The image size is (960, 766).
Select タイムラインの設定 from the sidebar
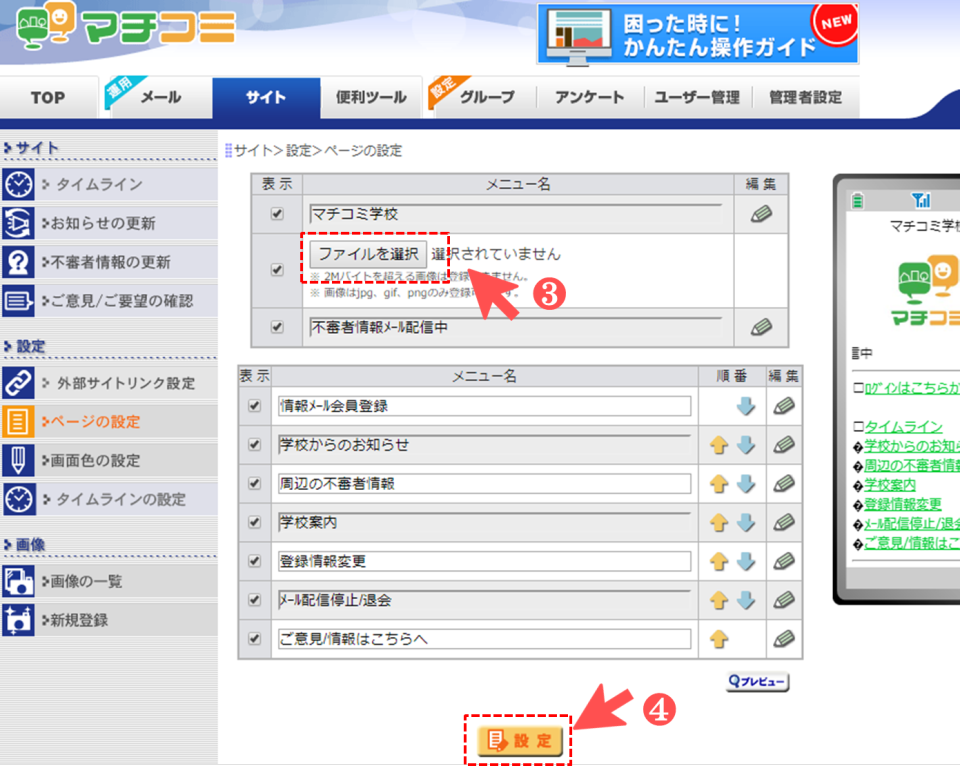tap(109, 499)
